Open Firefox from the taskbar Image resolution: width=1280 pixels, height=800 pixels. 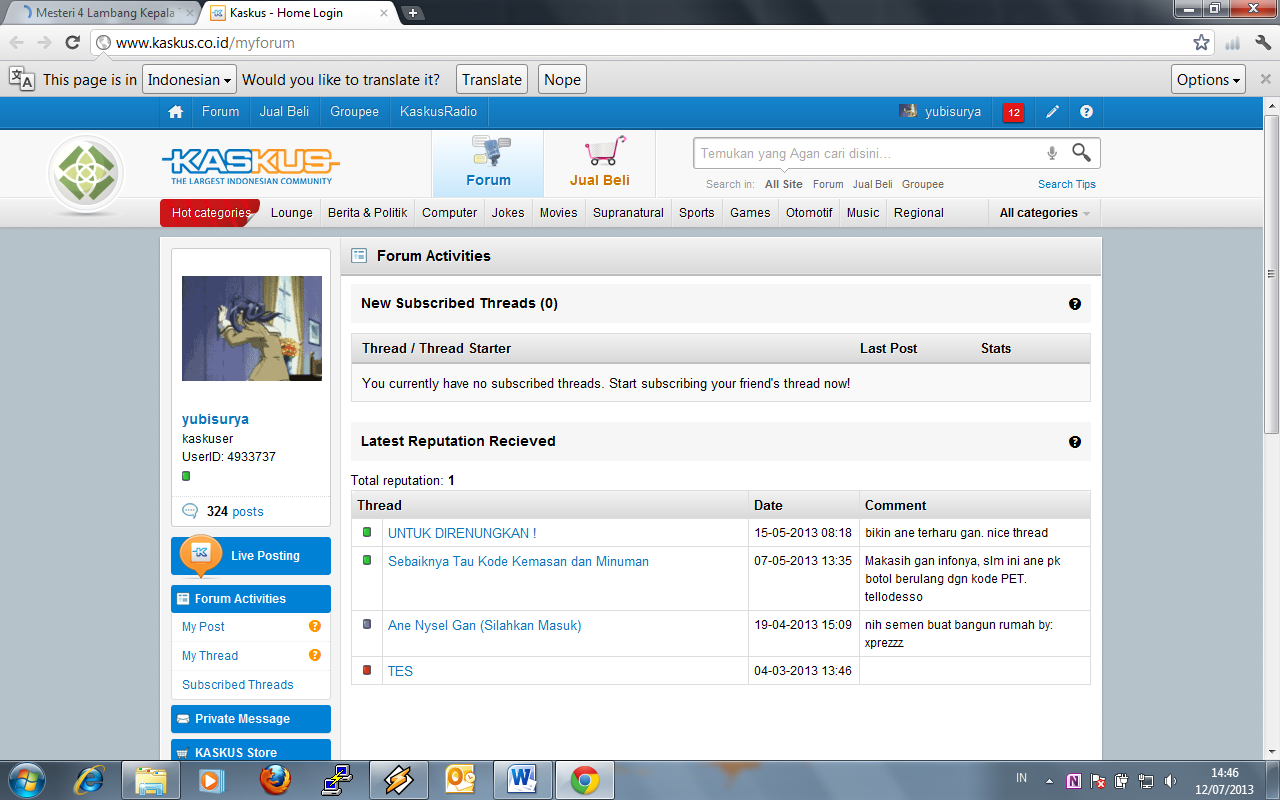pos(275,779)
